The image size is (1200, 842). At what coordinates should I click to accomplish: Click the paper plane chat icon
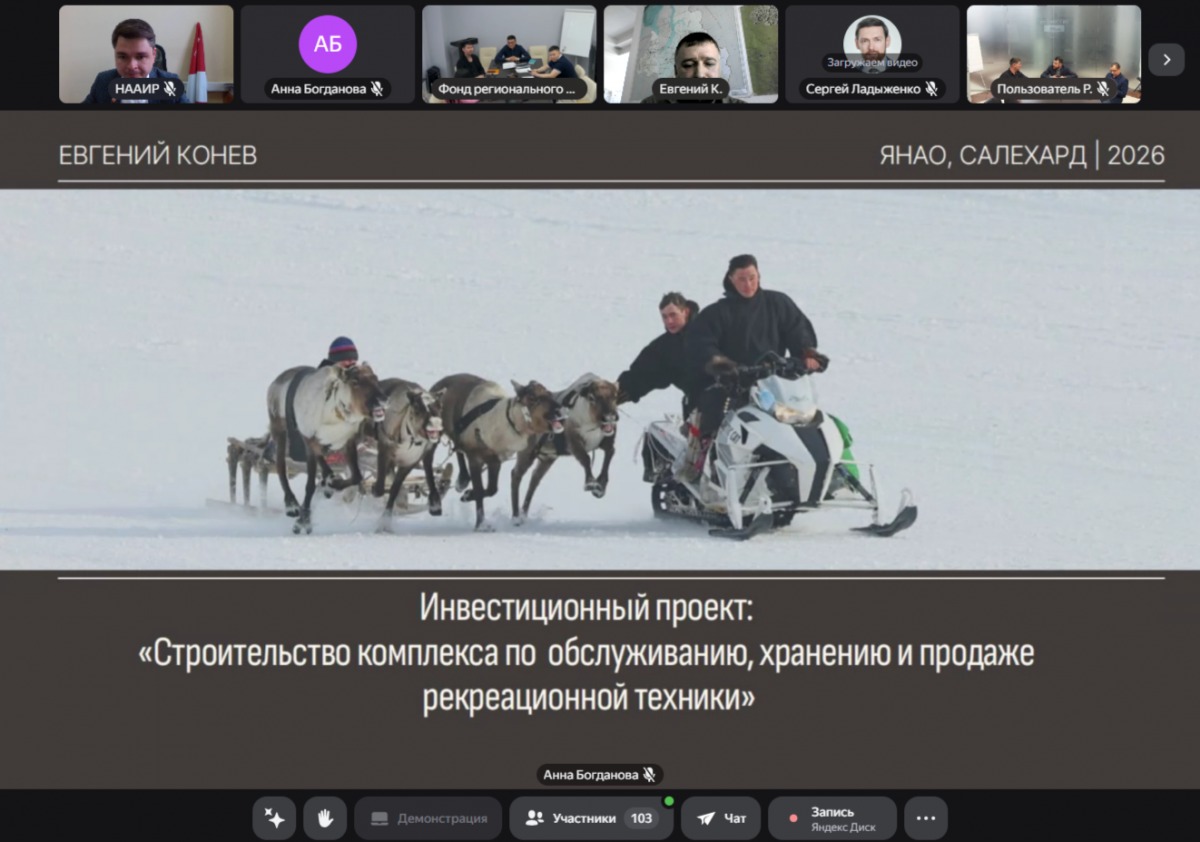(706, 818)
